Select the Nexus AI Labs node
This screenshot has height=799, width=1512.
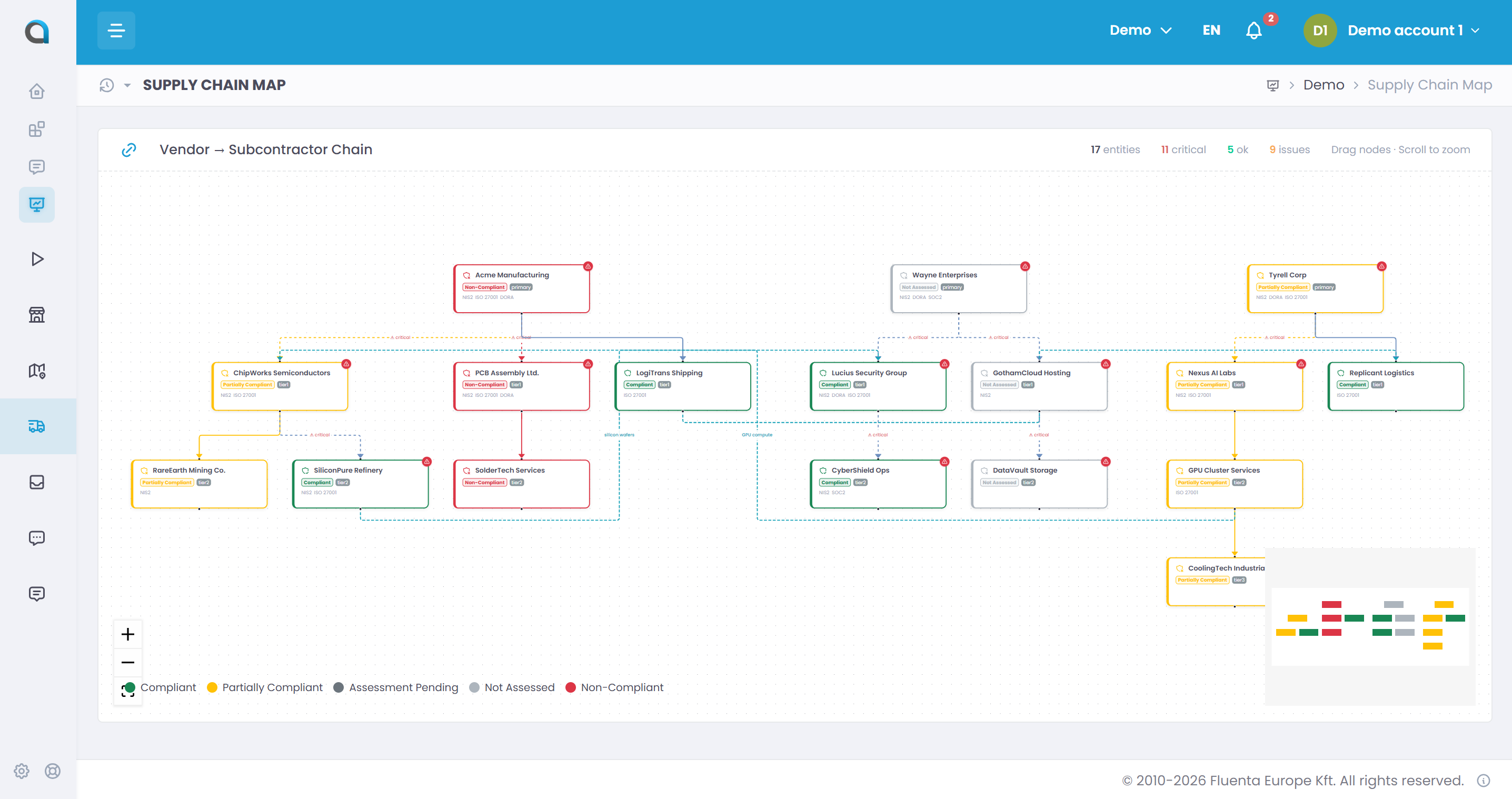(x=1235, y=386)
